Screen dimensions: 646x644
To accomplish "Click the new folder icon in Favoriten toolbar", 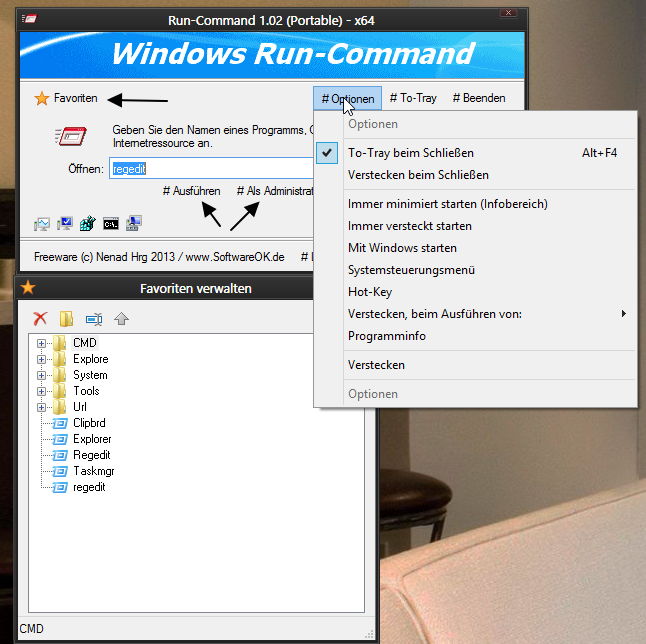I will tap(67, 318).
